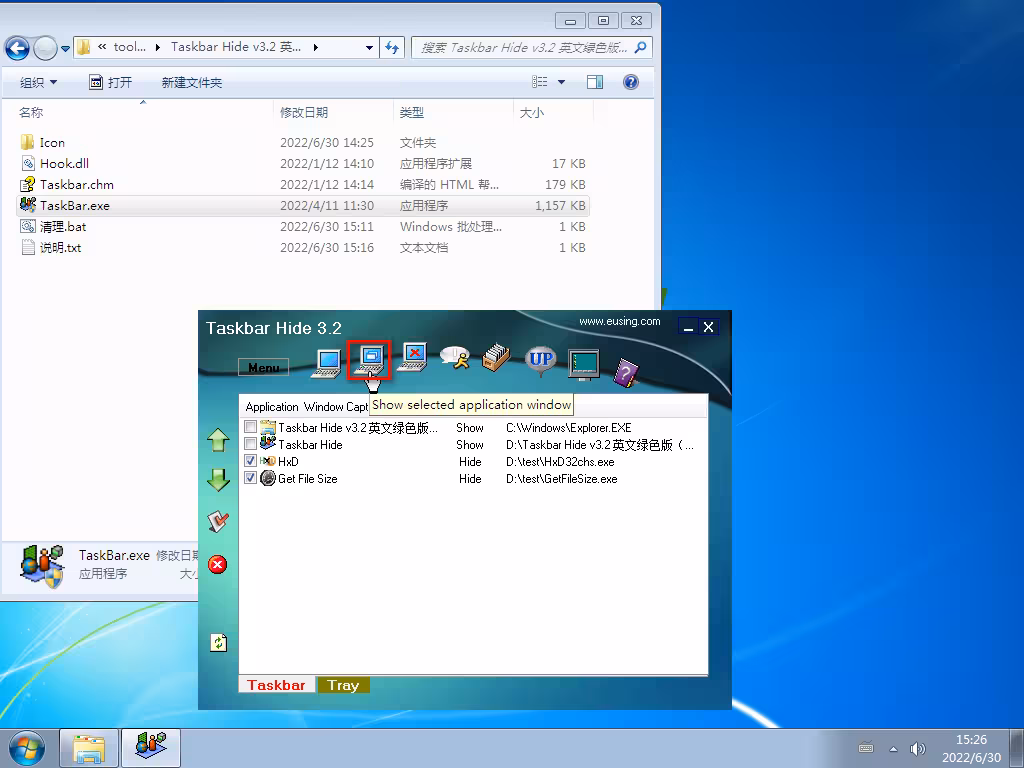Image resolution: width=1024 pixels, height=768 pixels.
Task: Click the search magnifier icon
Action: click(x=641, y=47)
